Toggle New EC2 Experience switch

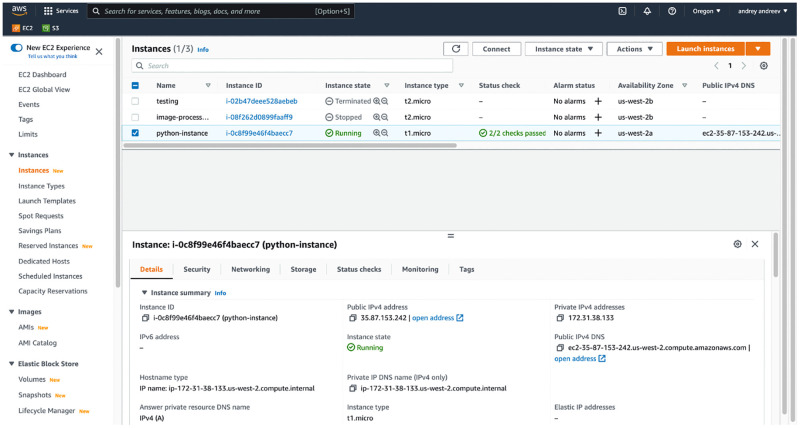coord(16,48)
